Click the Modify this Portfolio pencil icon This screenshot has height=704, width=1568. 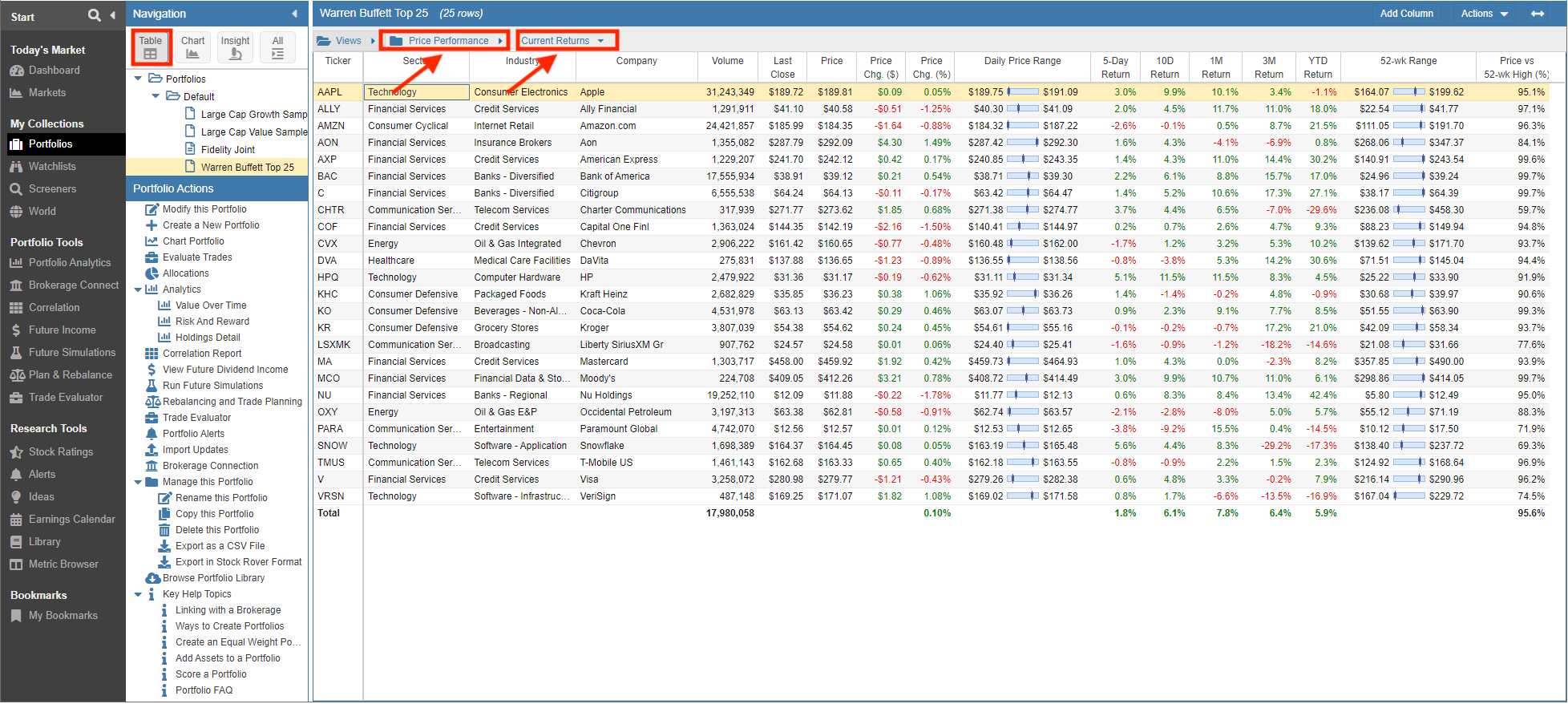click(152, 209)
